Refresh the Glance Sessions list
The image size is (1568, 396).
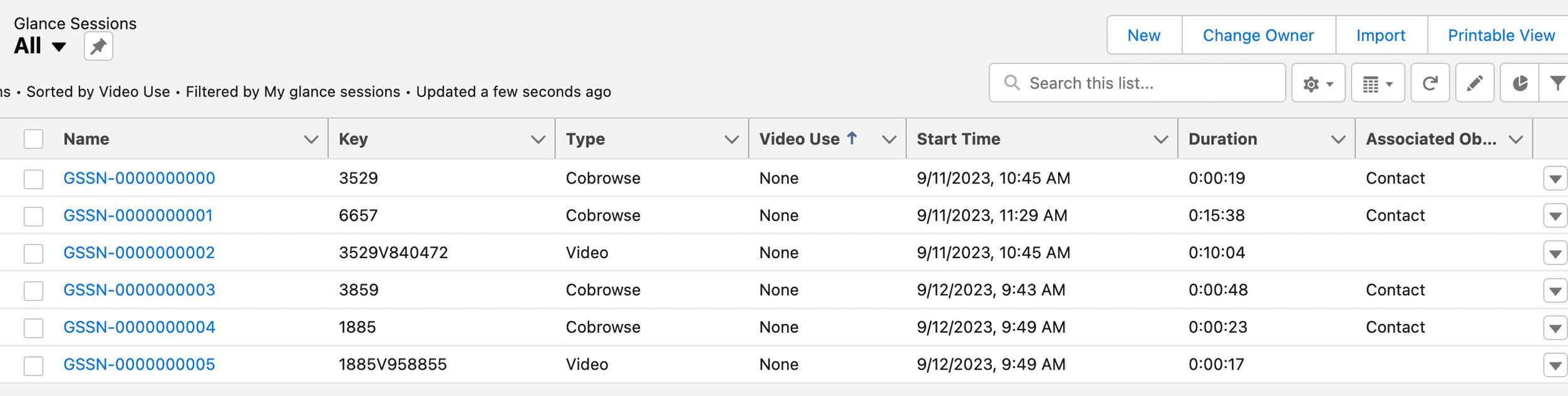(1430, 83)
